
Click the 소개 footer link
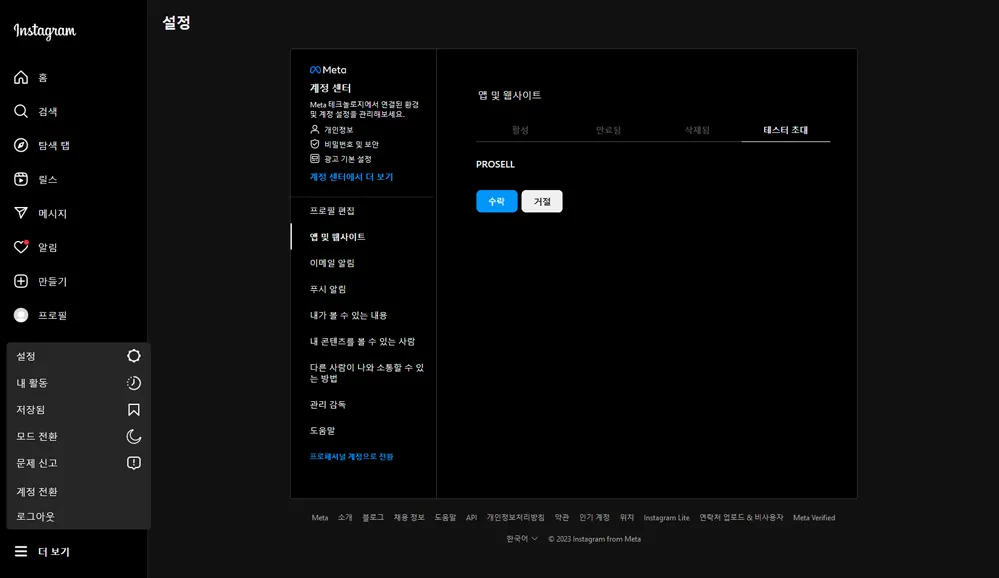point(345,517)
